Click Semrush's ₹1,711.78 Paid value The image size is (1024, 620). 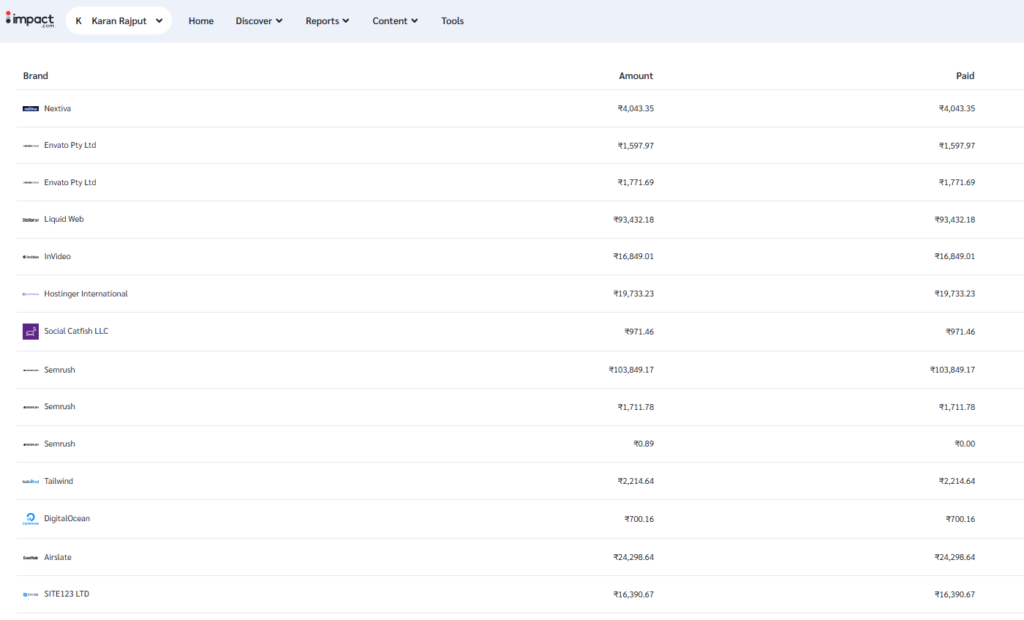pos(957,407)
